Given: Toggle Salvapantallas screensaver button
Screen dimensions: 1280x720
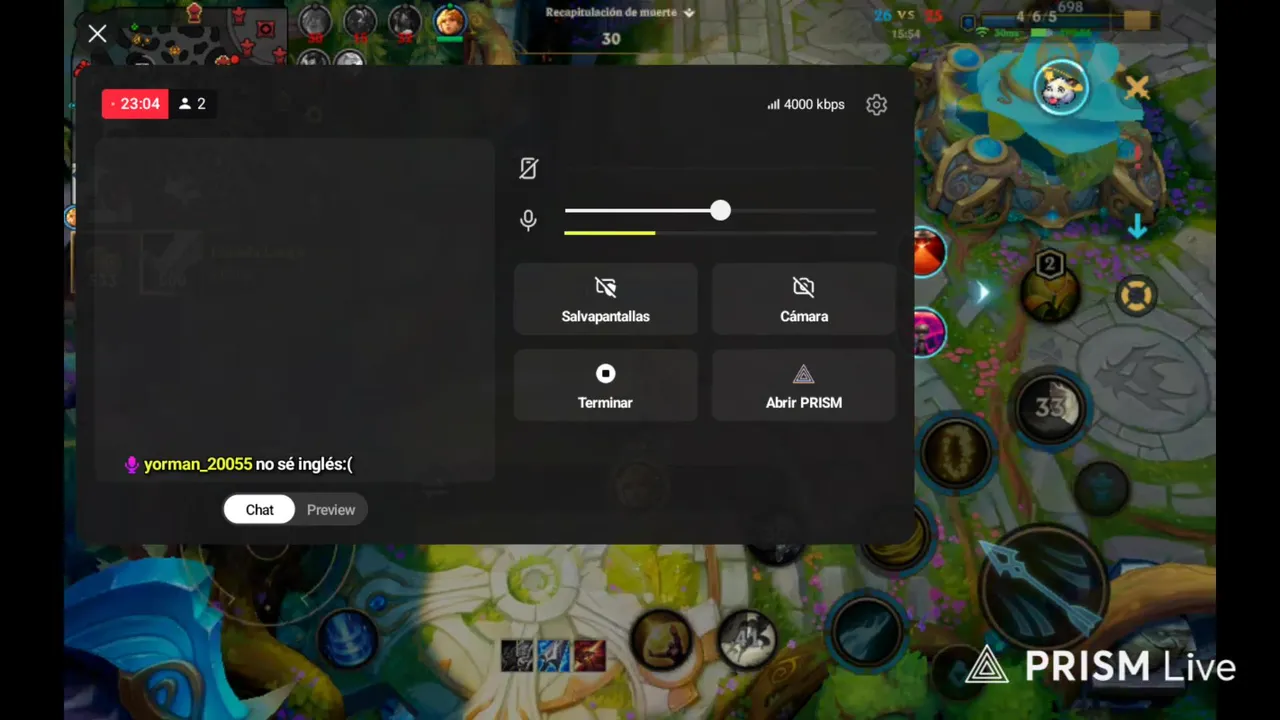Looking at the screenshot, I should (605, 299).
